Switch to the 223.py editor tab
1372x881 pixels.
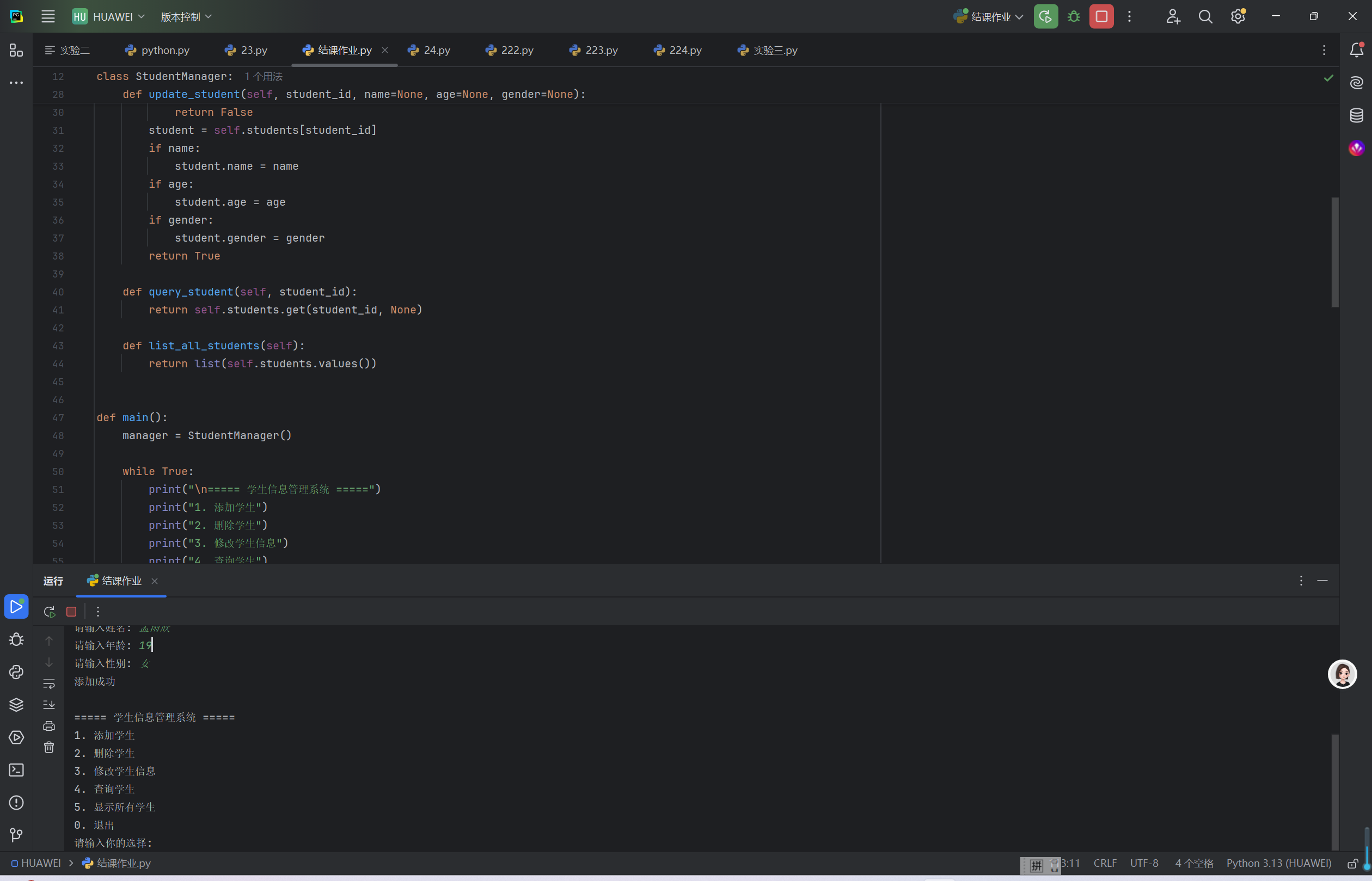pyautogui.click(x=593, y=51)
